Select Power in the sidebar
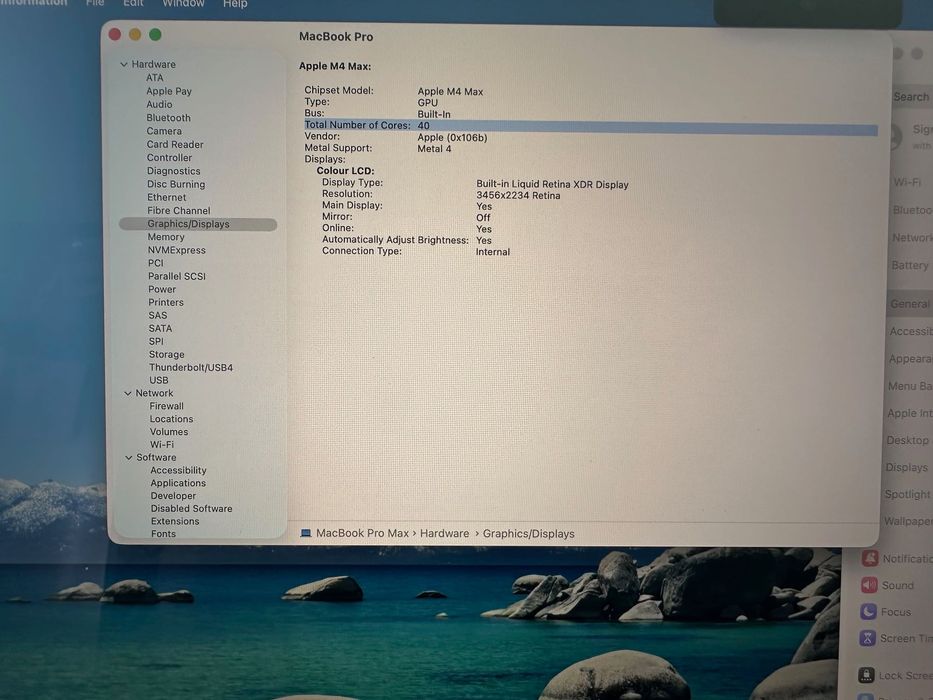 pyautogui.click(x=162, y=289)
